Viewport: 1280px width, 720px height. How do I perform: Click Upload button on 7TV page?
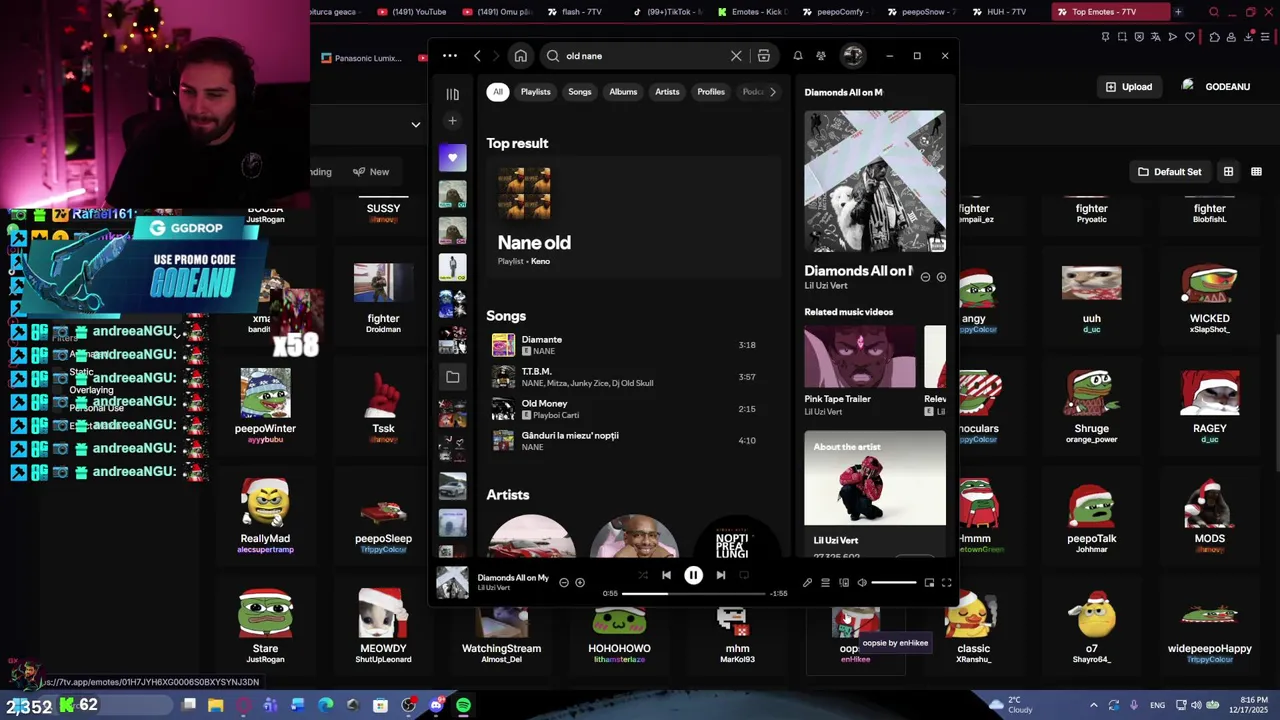1129,87
